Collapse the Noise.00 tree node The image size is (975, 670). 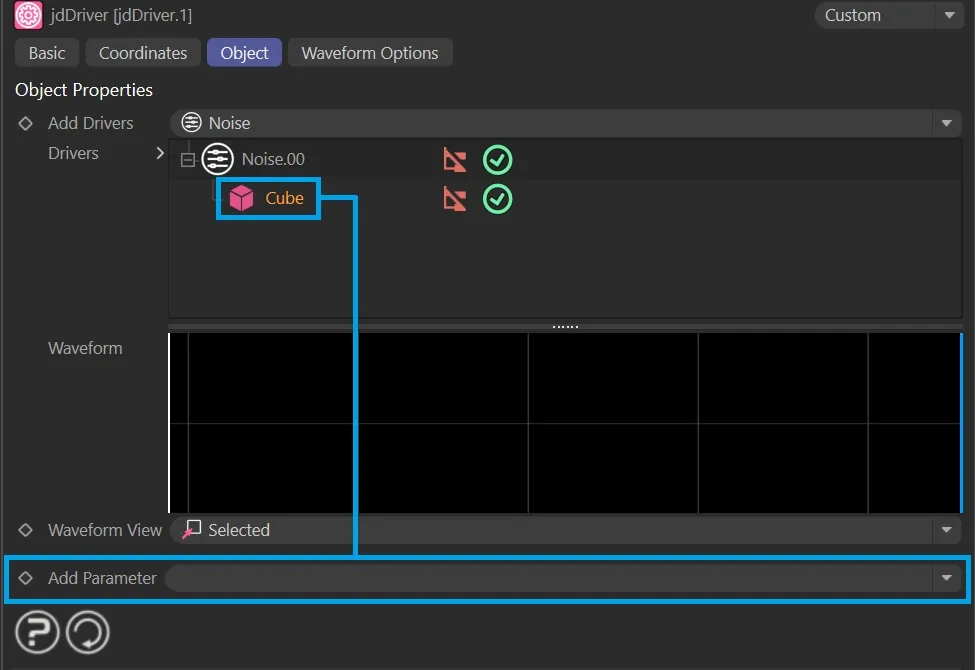tap(187, 160)
